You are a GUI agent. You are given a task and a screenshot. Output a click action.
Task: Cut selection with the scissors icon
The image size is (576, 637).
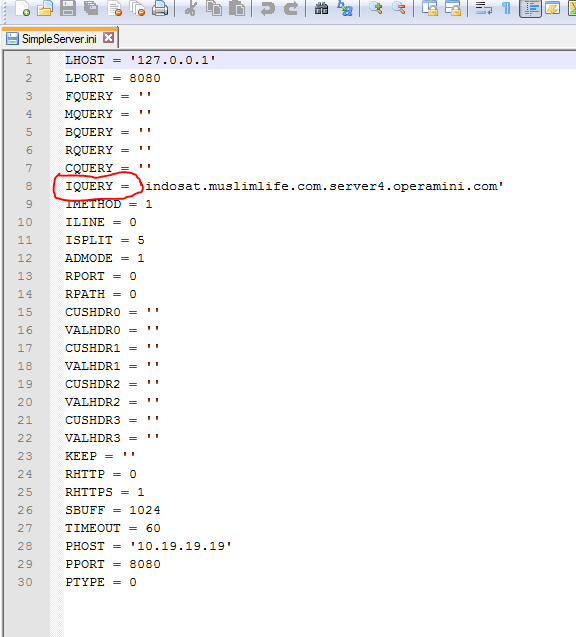point(190,8)
